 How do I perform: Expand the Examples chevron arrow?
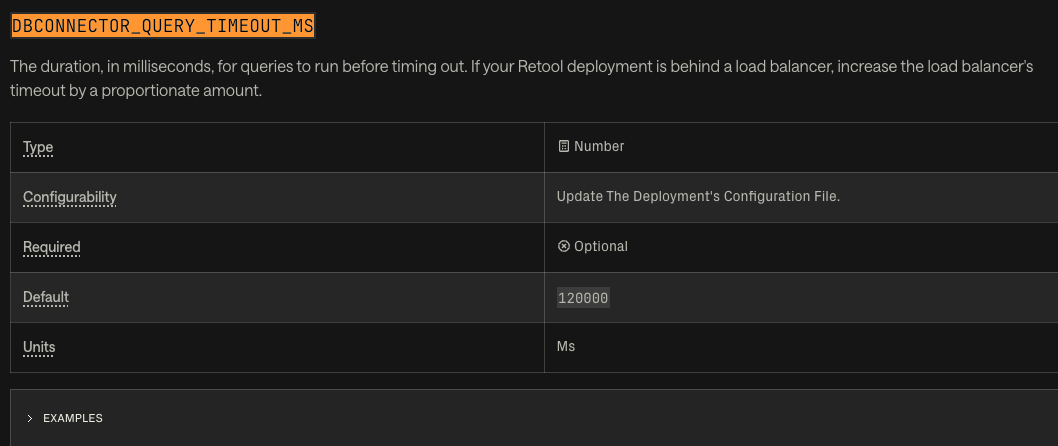click(x=30, y=418)
